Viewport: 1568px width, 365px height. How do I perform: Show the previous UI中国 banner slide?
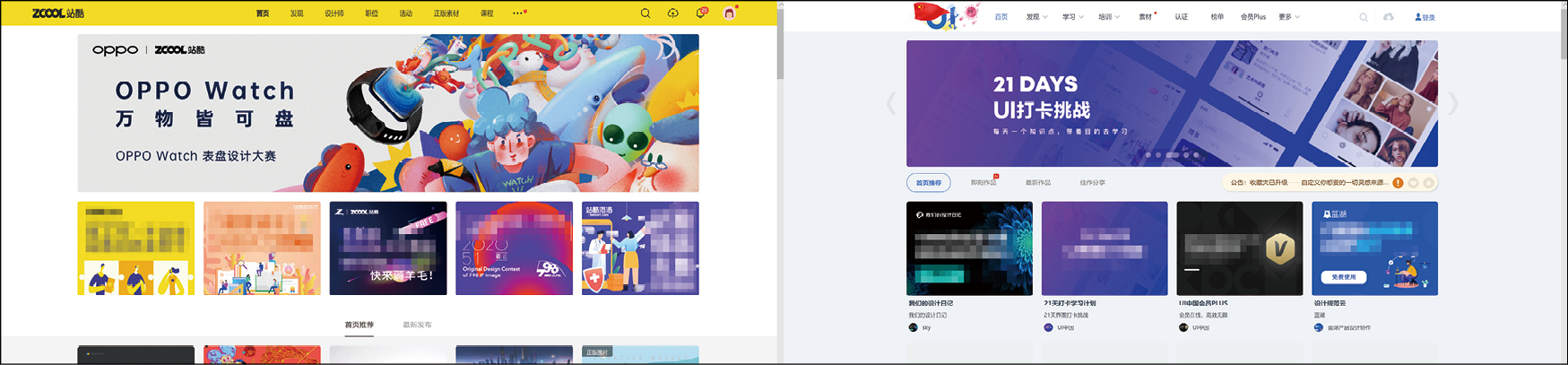[x=891, y=104]
